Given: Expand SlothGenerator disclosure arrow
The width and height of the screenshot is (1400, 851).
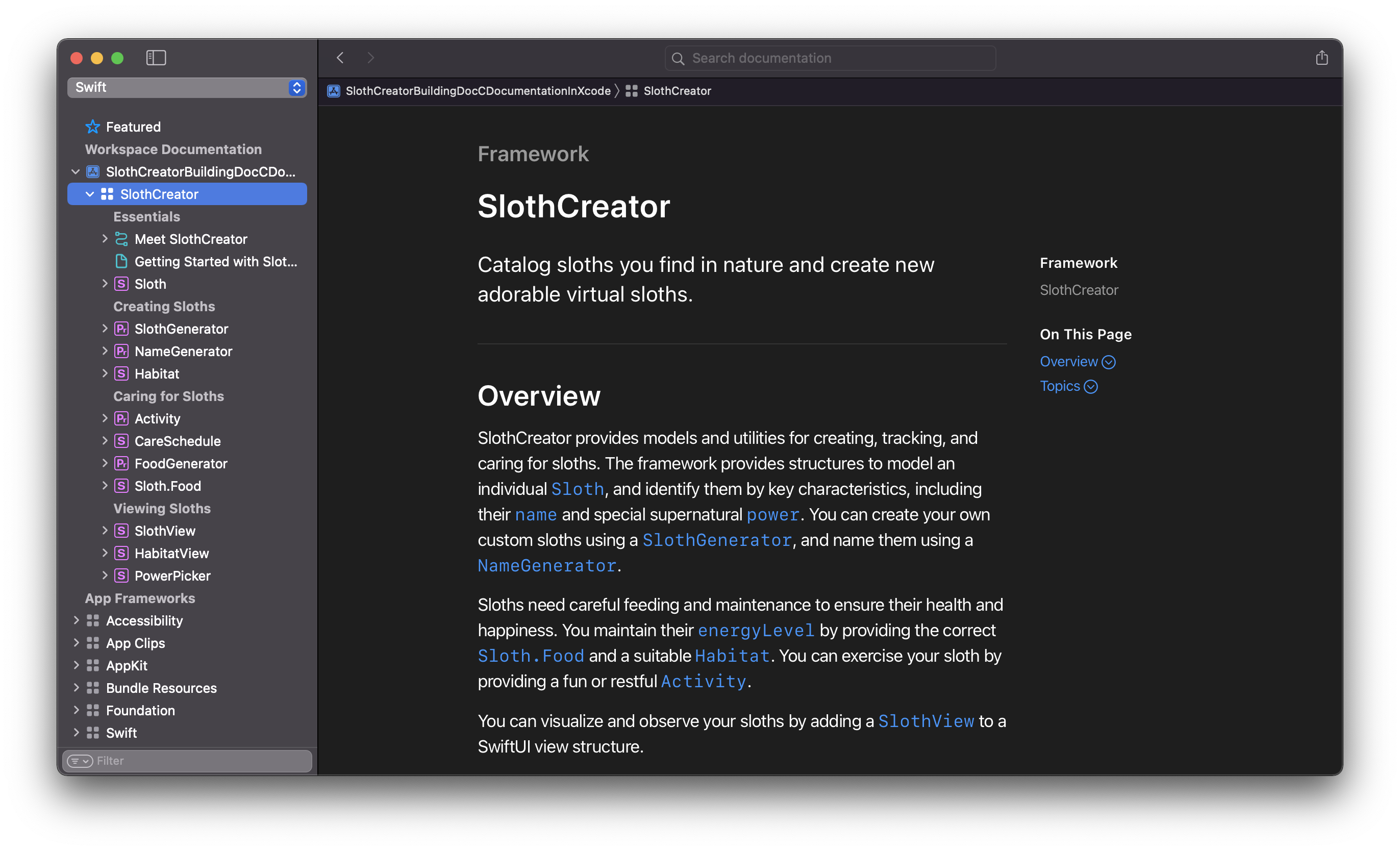Looking at the screenshot, I should point(105,329).
